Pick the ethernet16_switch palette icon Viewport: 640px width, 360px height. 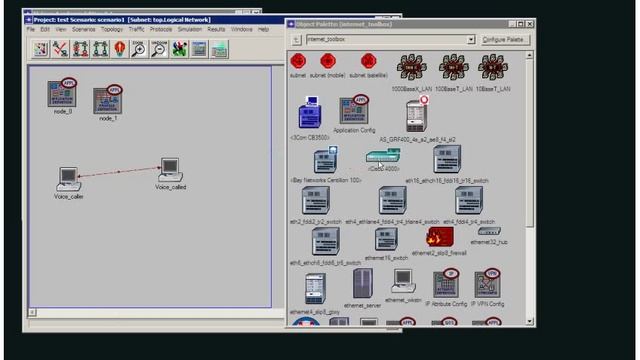pos(386,239)
